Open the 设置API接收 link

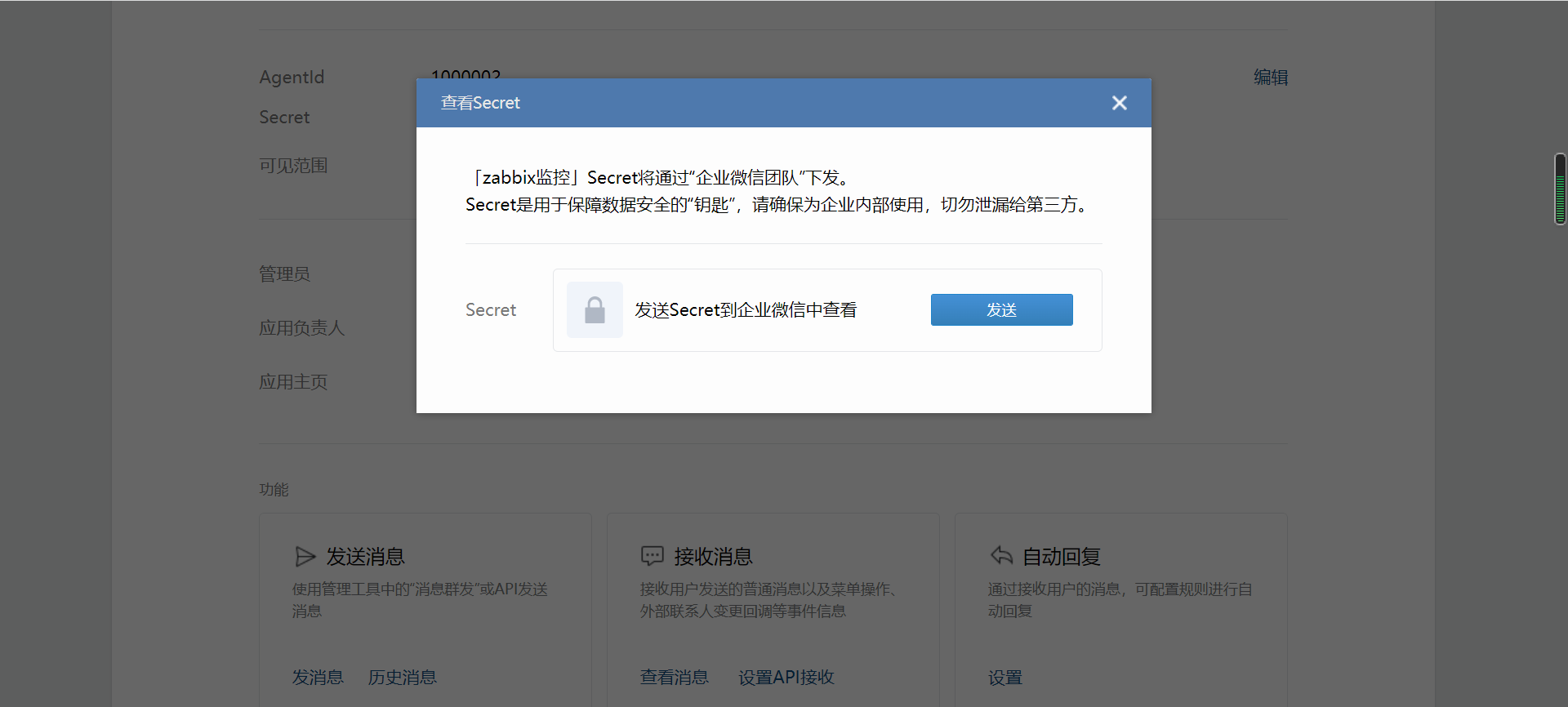[x=786, y=678]
